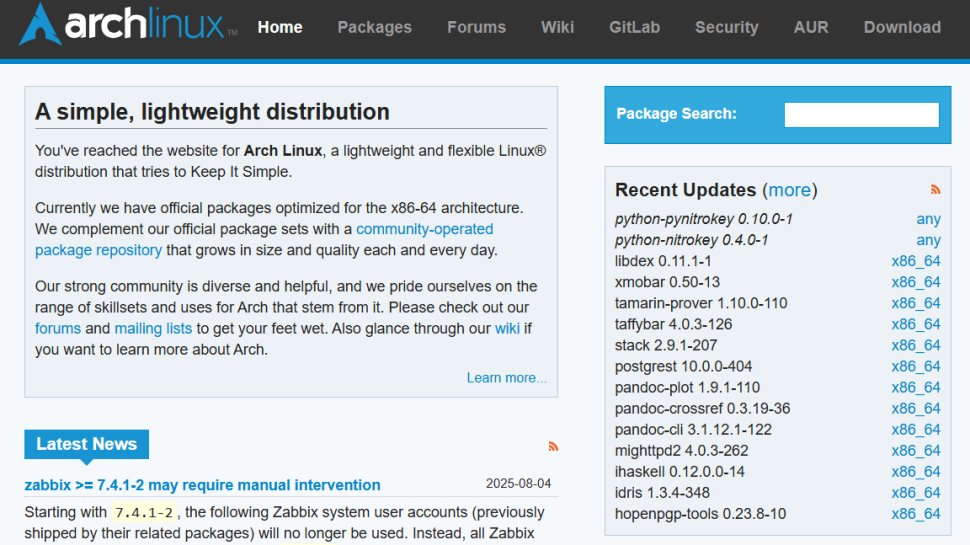Focus the Package Search input field
The image size is (970, 545).
861,114
